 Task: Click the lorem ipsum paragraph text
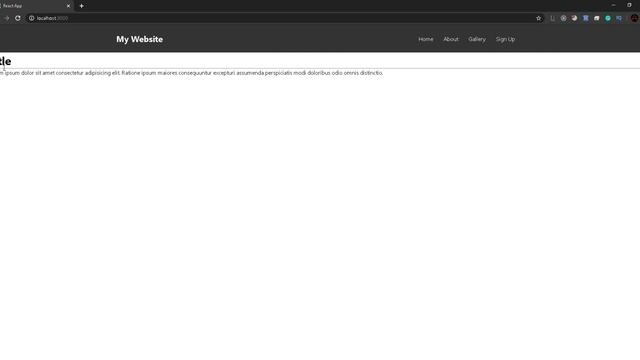pyautogui.click(x=191, y=73)
